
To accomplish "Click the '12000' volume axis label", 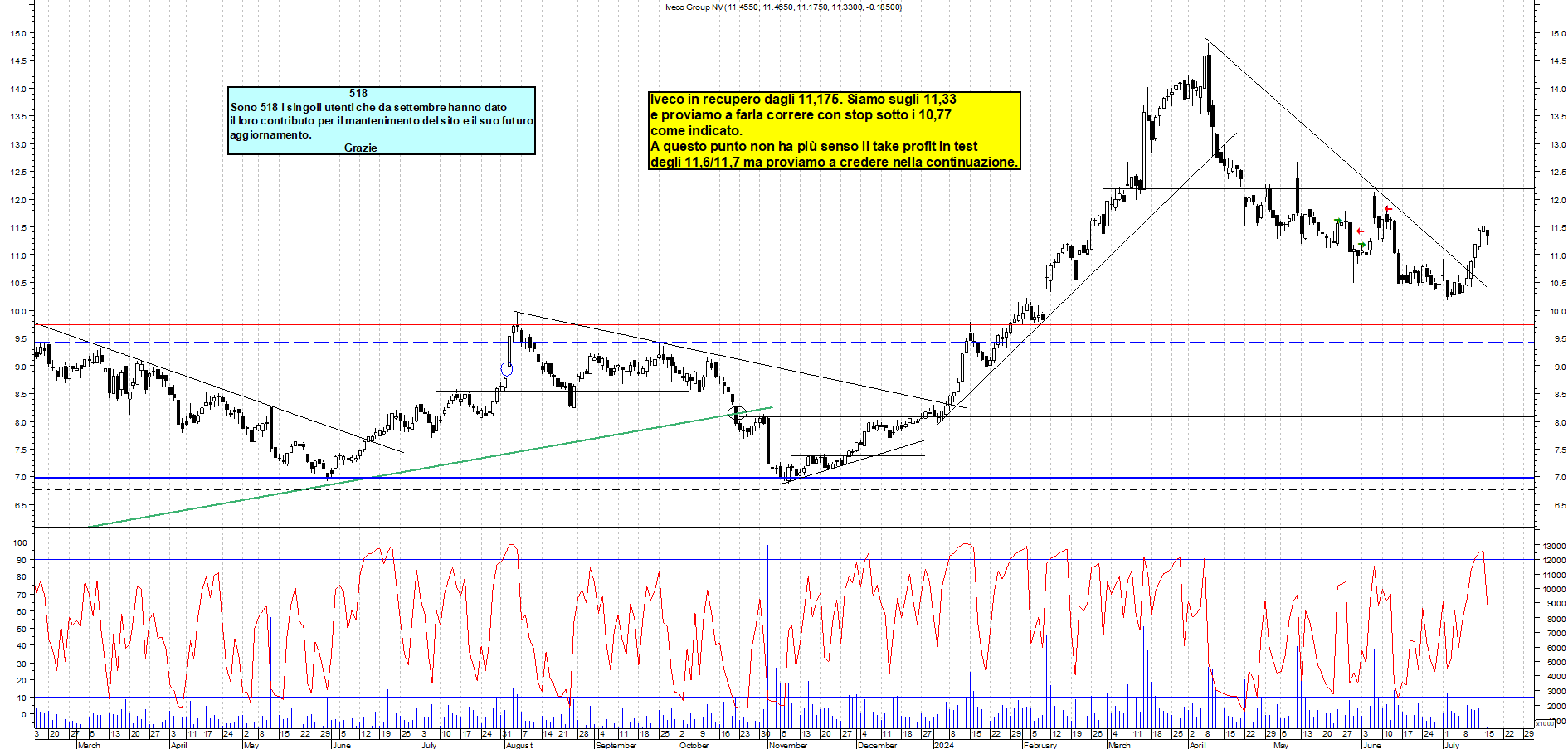I will click(1554, 561).
